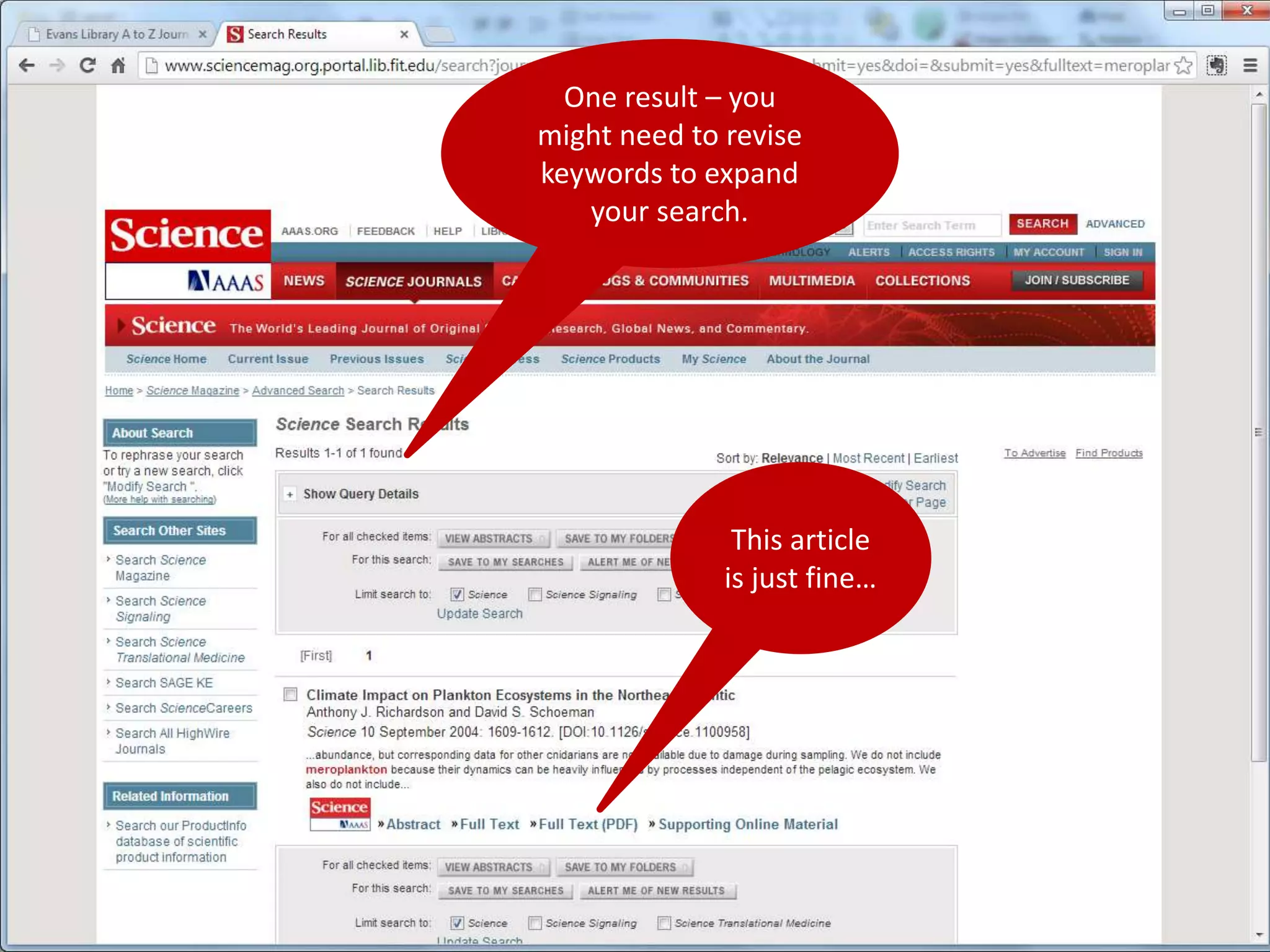The width and height of the screenshot is (1270, 952).
Task: Open SCIENCE JOURNALS menu
Action: (414, 281)
